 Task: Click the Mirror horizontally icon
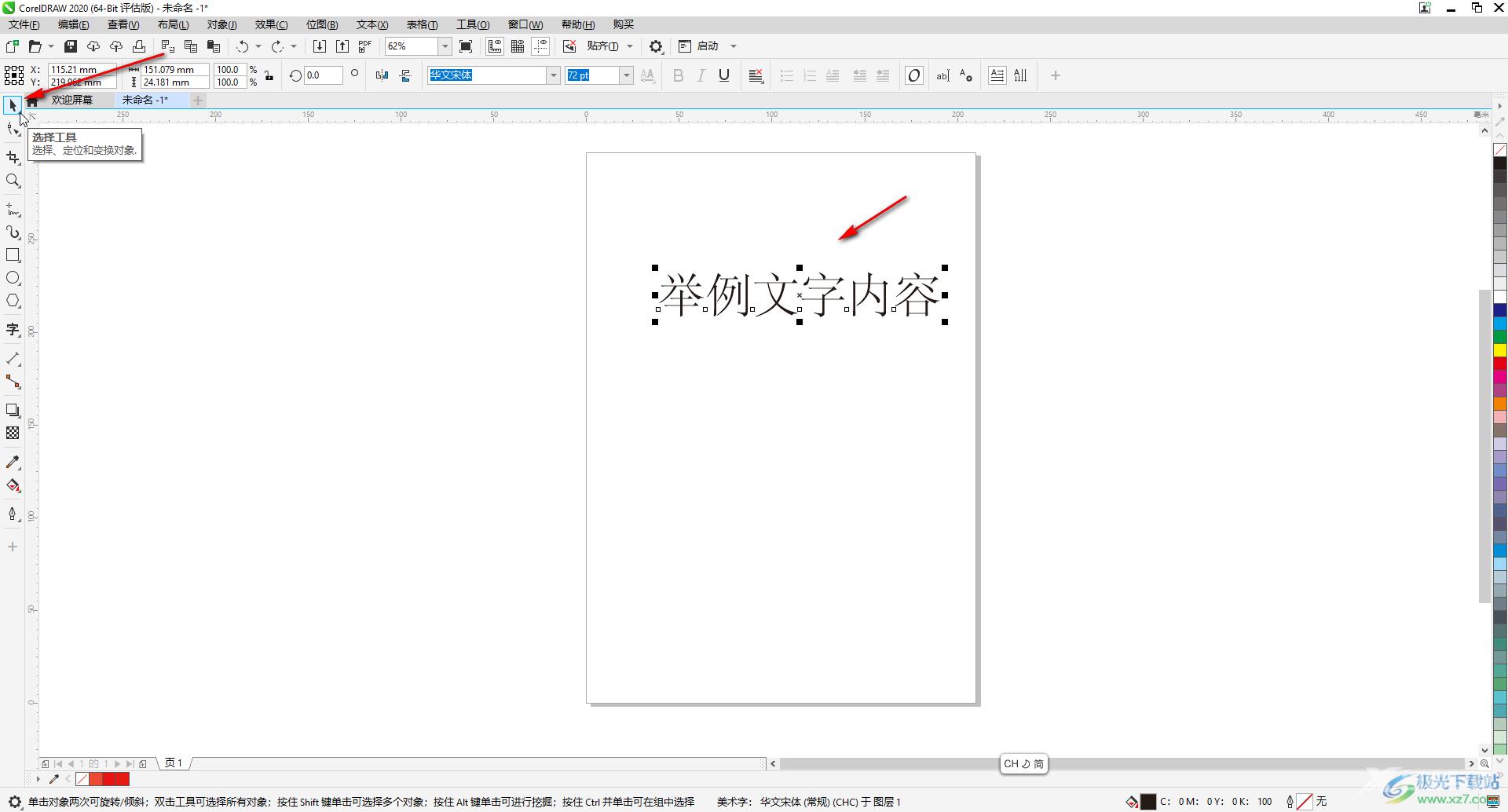pos(382,75)
